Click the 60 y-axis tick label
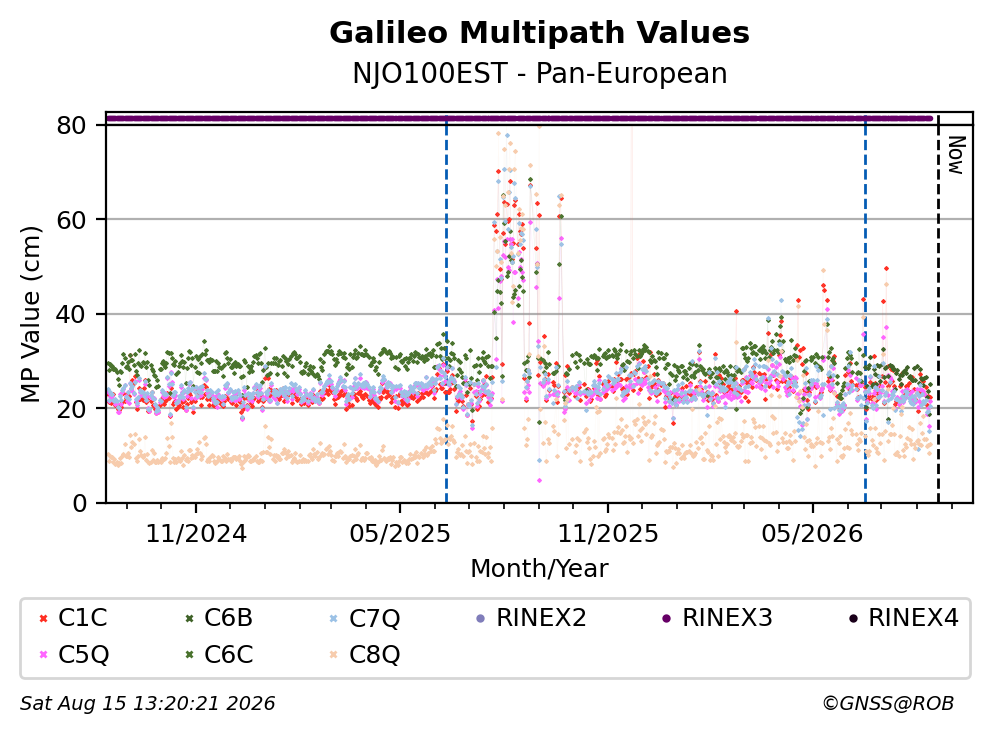 71,220
